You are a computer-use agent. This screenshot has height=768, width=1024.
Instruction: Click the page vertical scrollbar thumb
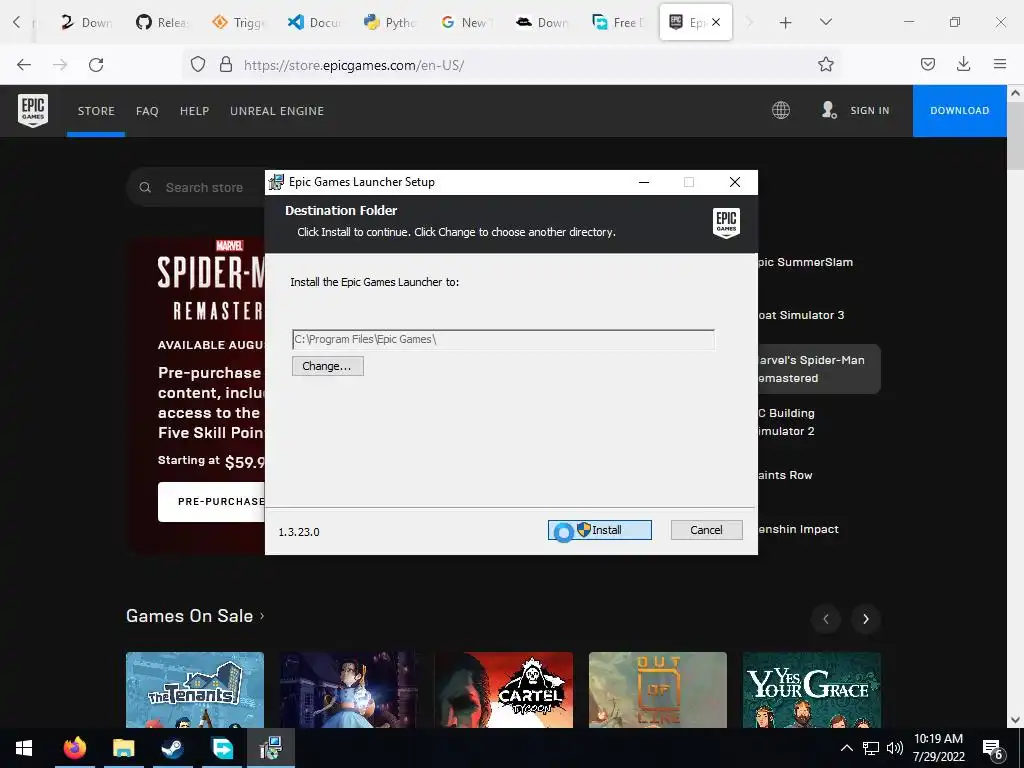1015,135
